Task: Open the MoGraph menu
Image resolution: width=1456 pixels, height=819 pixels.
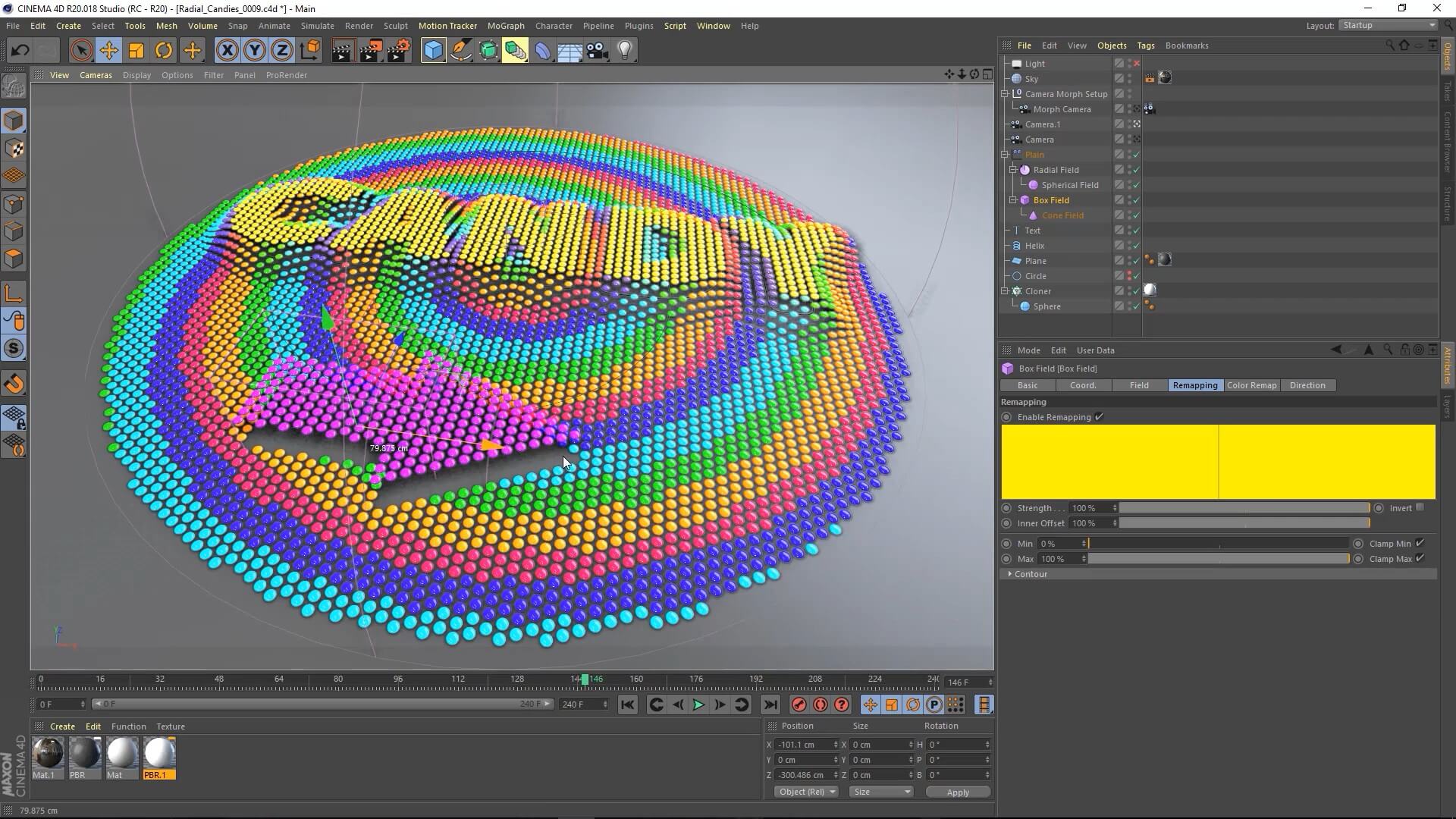Action: point(506,26)
